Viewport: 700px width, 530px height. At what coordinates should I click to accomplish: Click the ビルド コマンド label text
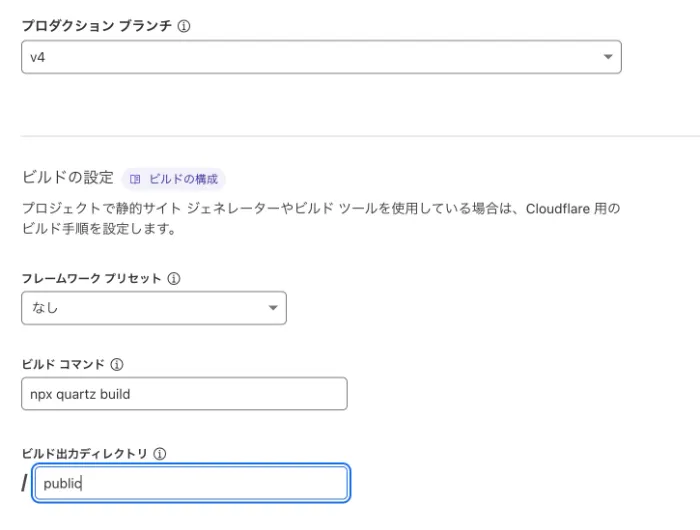(x=63, y=365)
